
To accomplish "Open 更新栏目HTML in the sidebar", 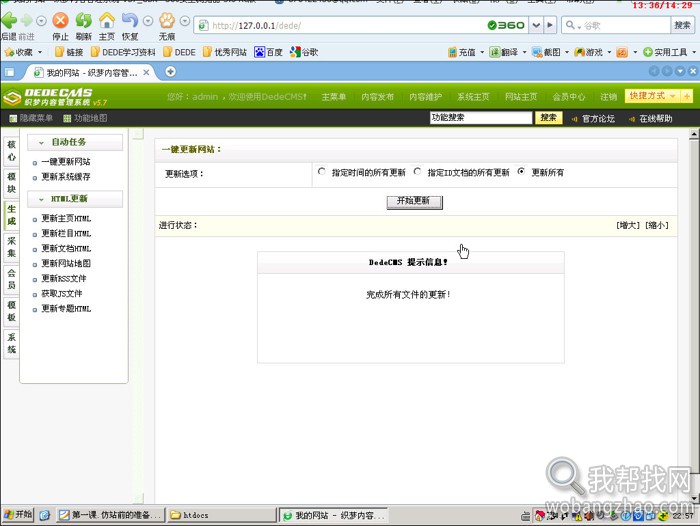I will click(x=66, y=234).
